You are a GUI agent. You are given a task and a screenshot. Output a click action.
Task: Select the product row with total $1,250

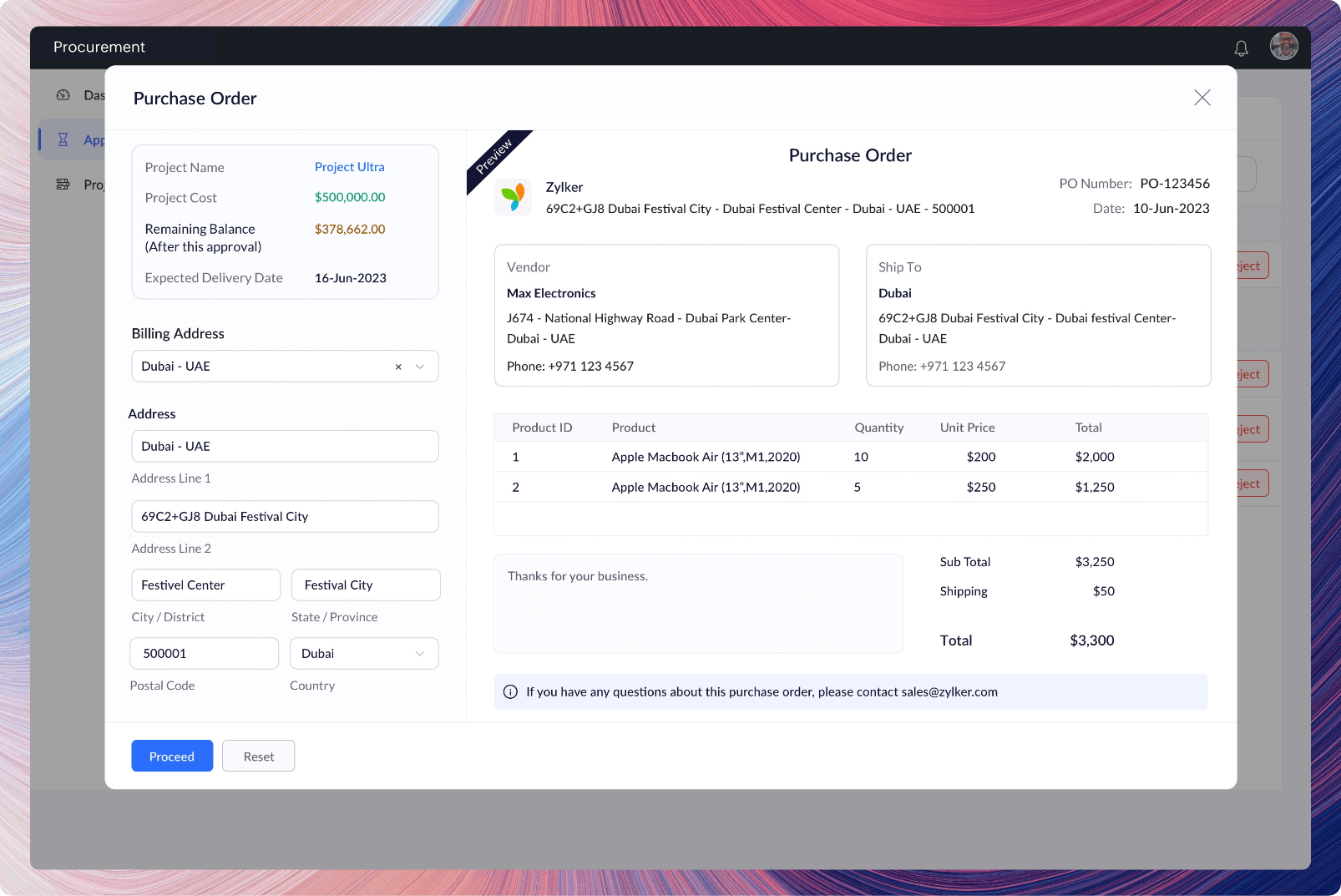[x=851, y=487]
